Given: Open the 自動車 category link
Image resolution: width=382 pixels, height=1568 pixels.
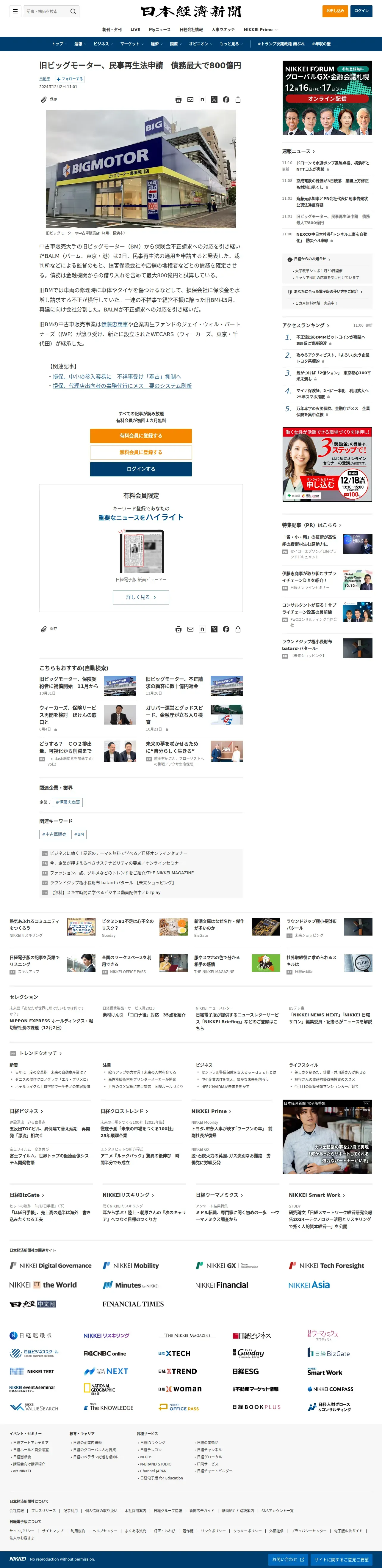Looking at the screenshot, I should (x=44, y=79).
